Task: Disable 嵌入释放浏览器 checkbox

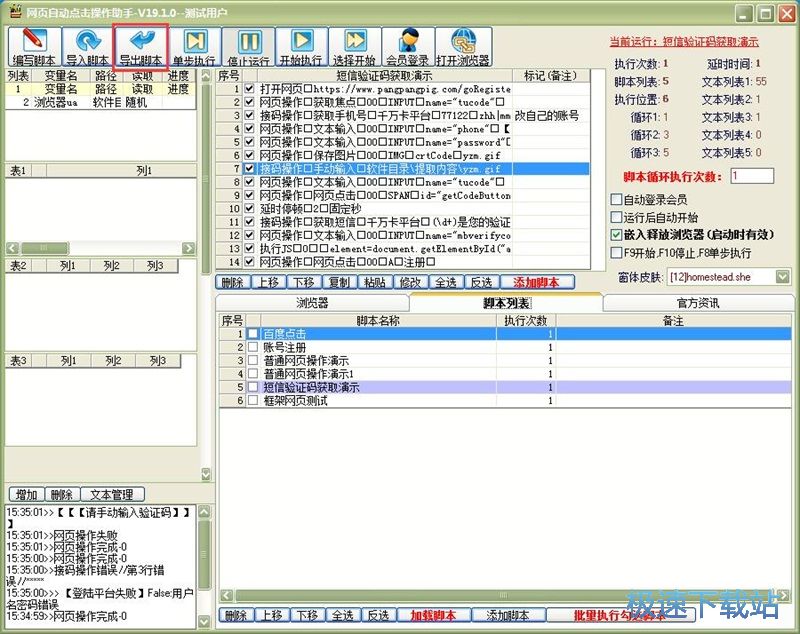Action: point(616,235)
